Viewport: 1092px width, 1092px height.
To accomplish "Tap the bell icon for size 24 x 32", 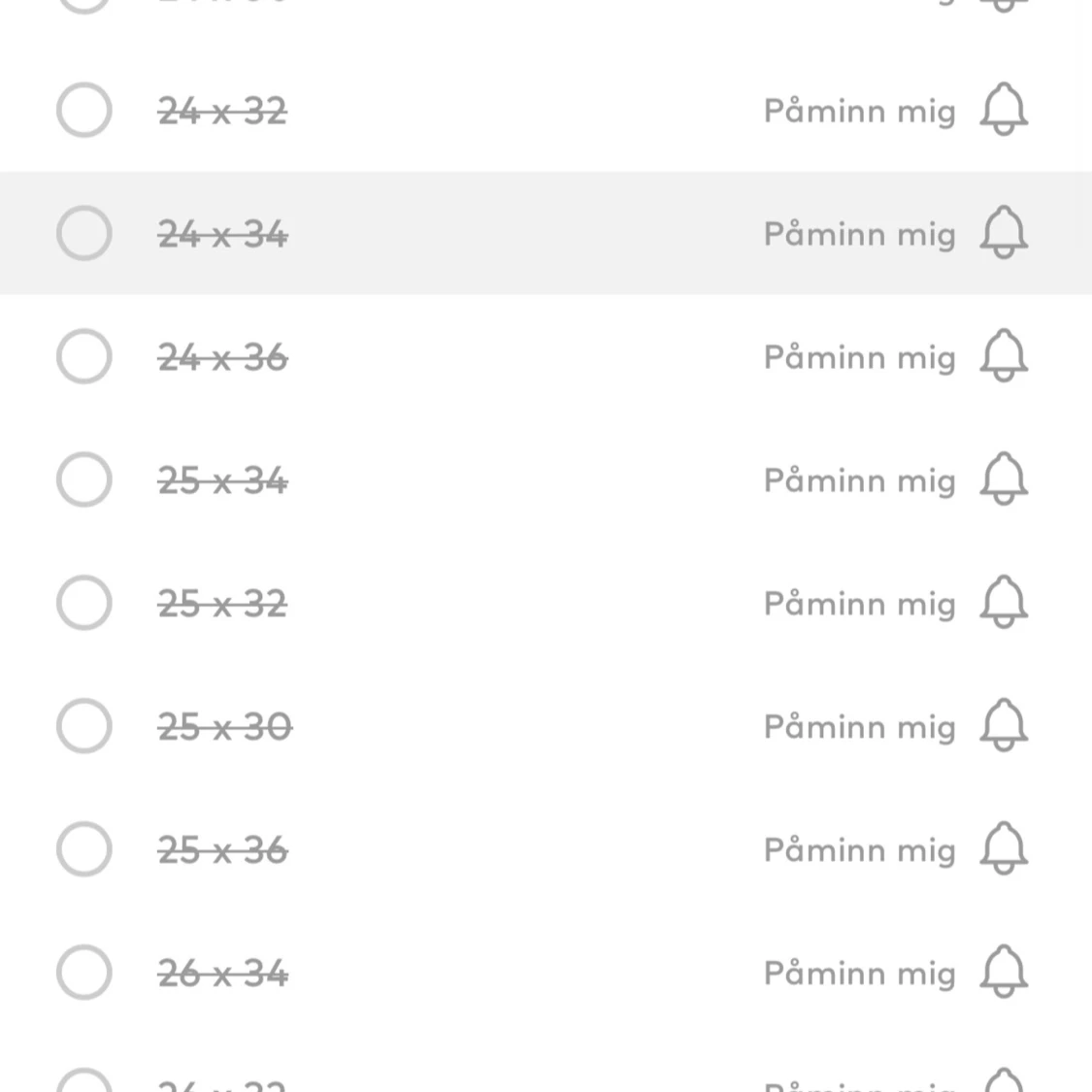I will 1004,110.
